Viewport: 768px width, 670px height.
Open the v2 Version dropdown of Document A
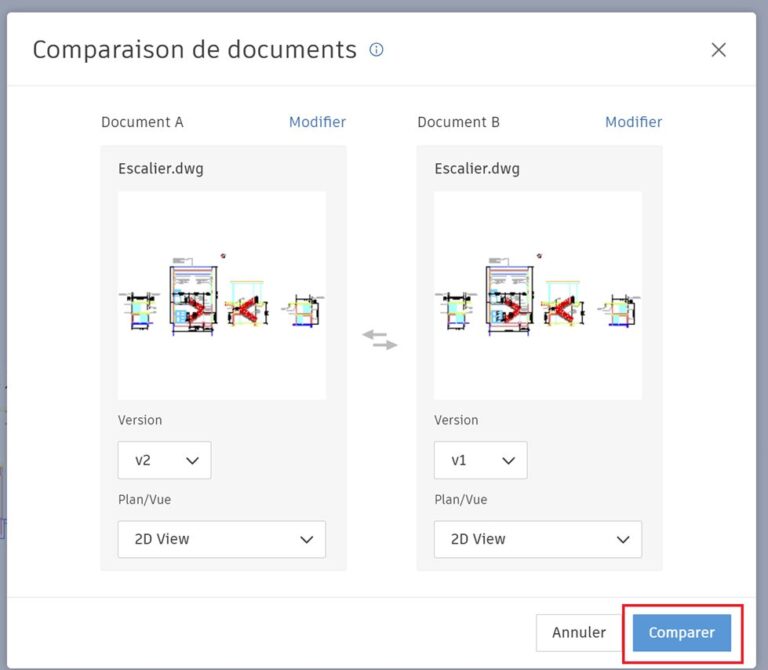[165, 460]
